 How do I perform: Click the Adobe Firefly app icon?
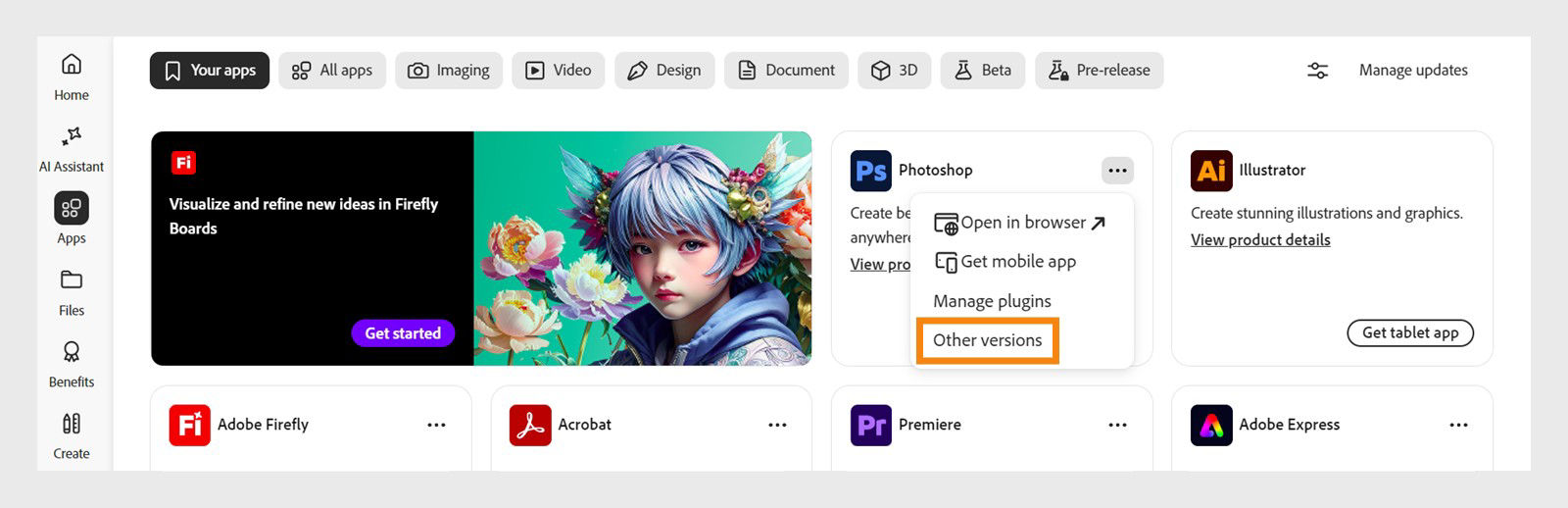189,426
